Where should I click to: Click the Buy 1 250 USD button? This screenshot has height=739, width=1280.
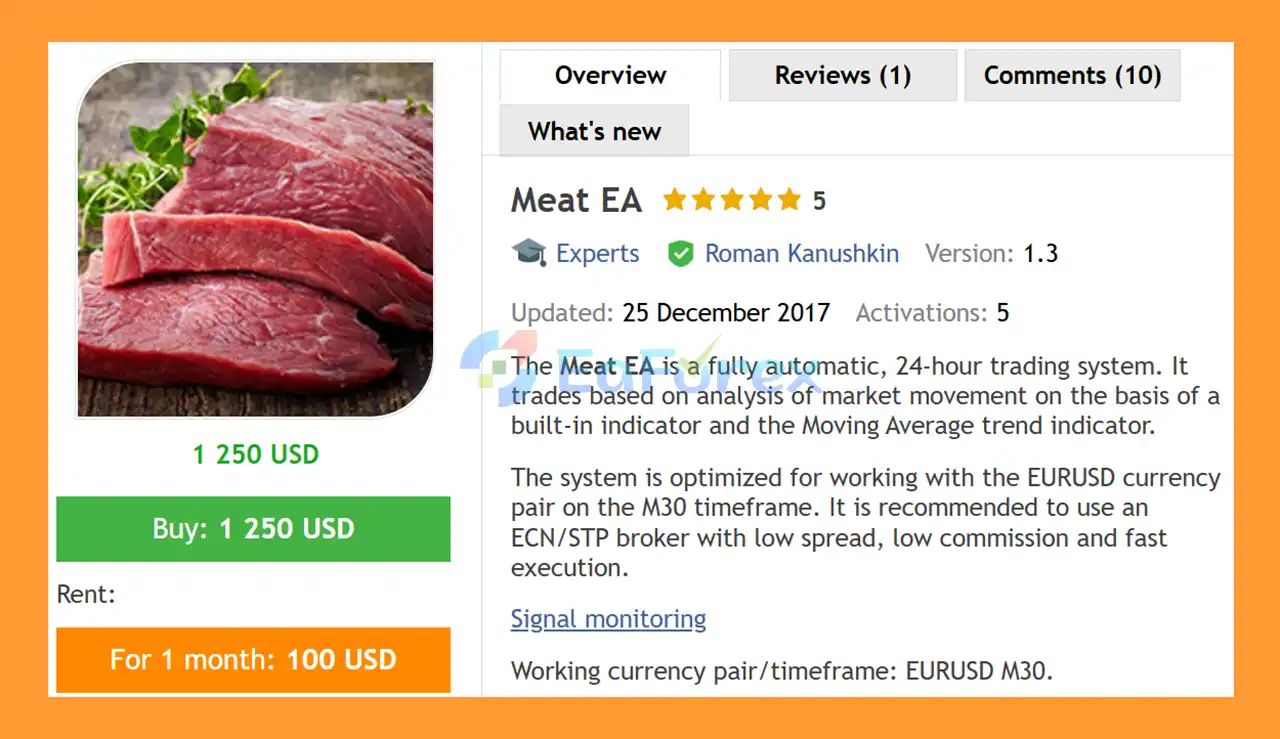[x=253, y=529]
